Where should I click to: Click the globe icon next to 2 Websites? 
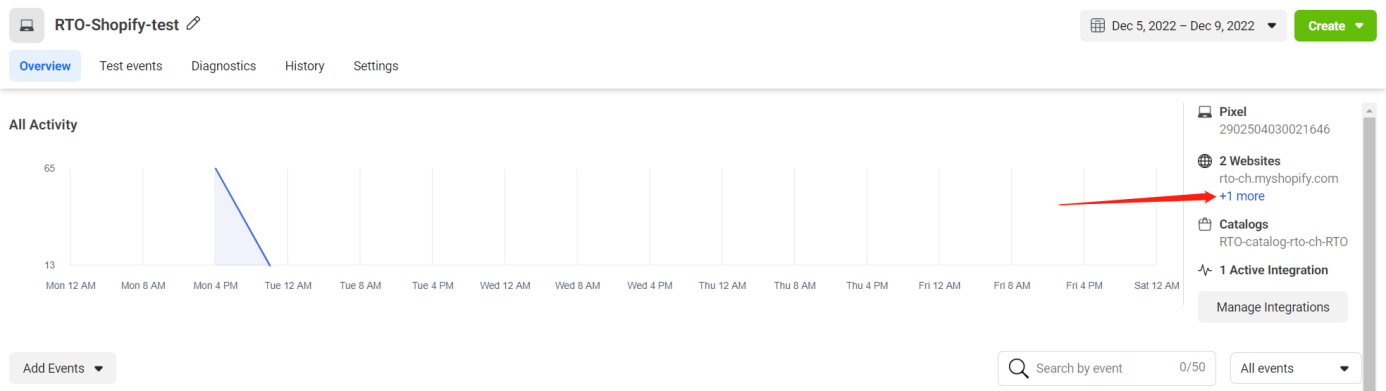tap(1205, 161)
